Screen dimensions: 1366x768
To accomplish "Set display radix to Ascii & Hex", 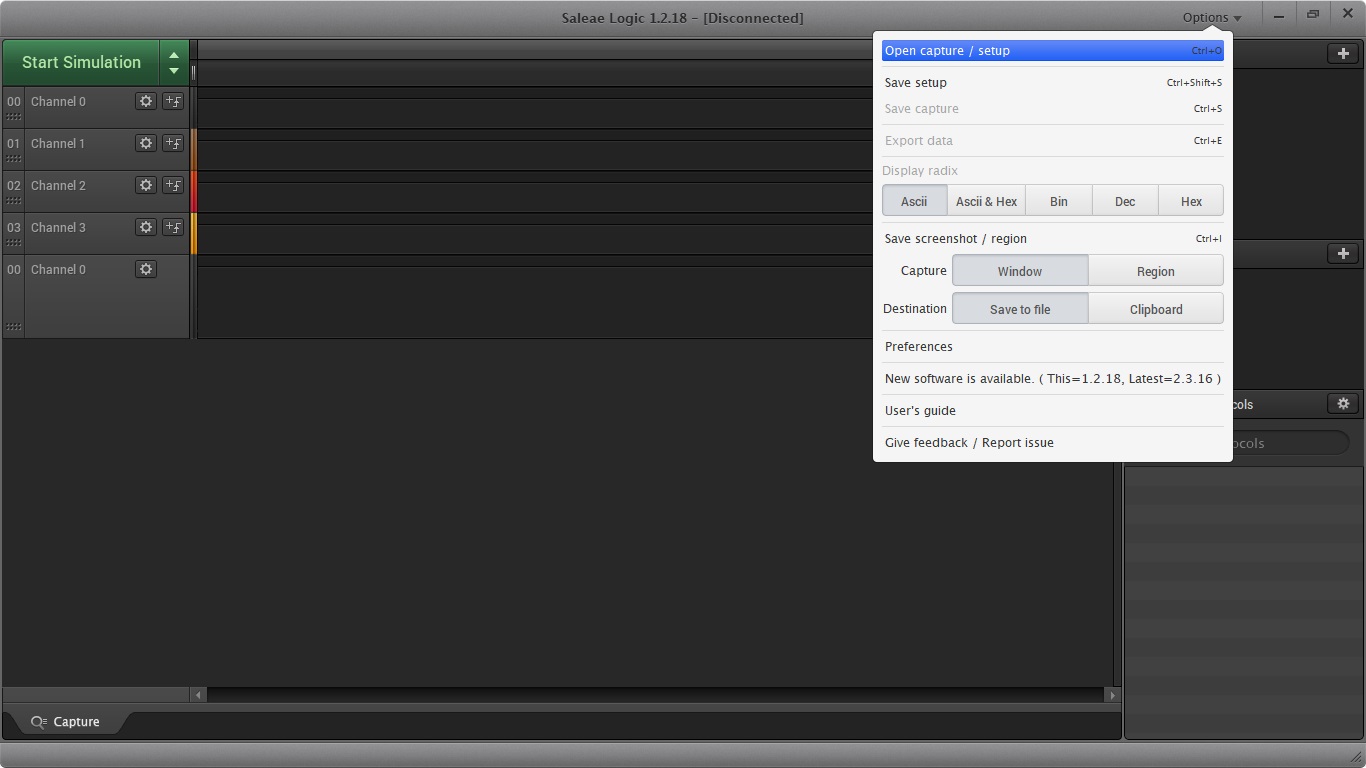I will pyautogui.click(x=986, y=201).
